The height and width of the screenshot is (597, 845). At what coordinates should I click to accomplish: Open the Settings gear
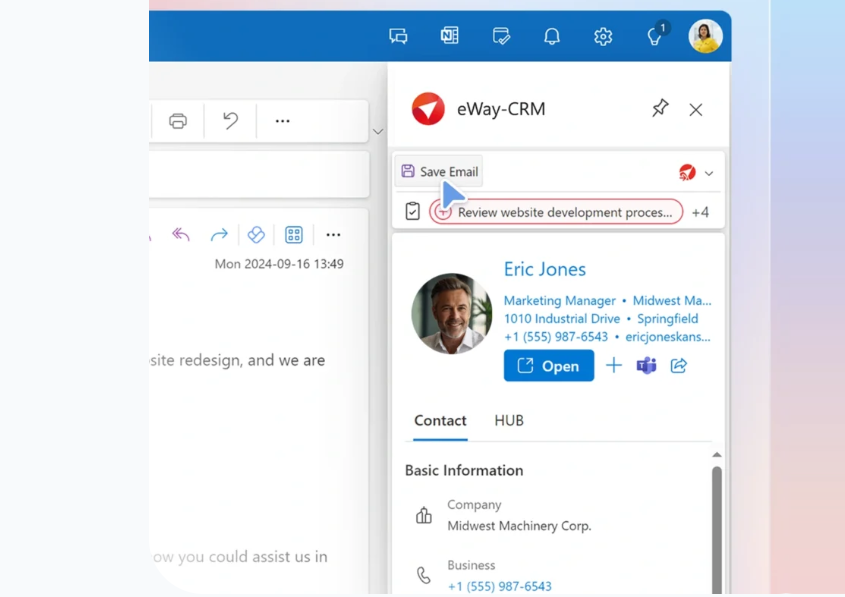(603, 36)
